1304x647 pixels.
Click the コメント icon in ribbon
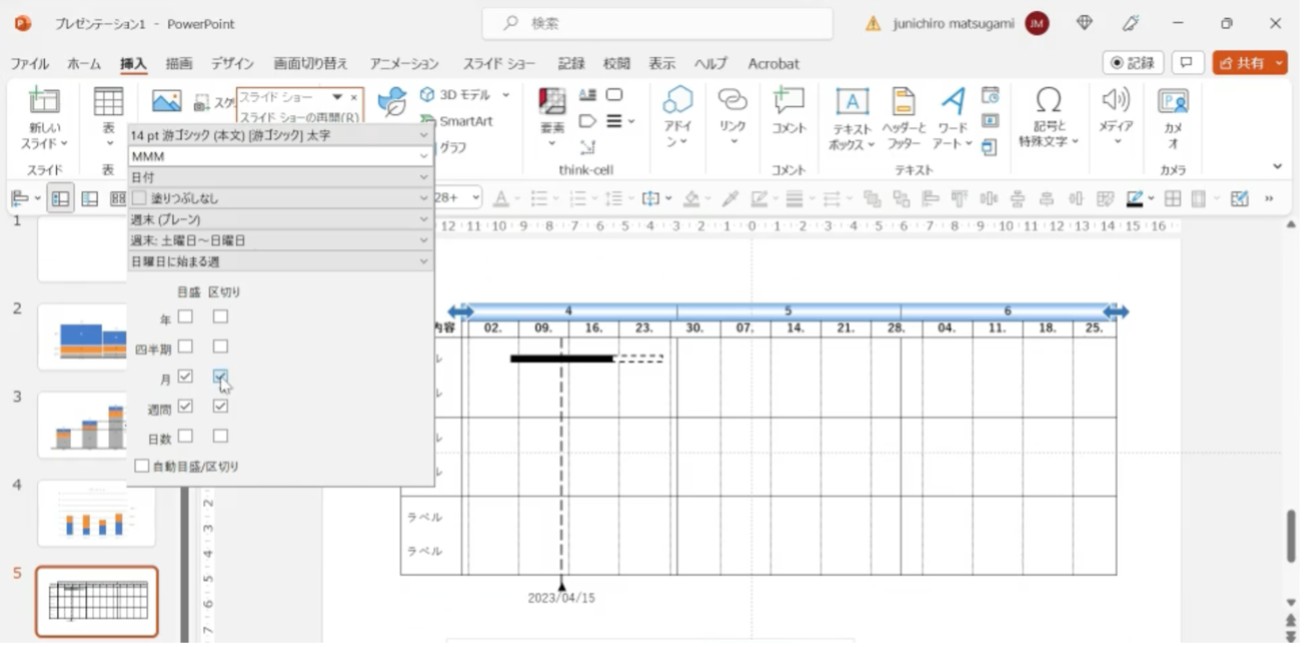(x=788, y=102)
